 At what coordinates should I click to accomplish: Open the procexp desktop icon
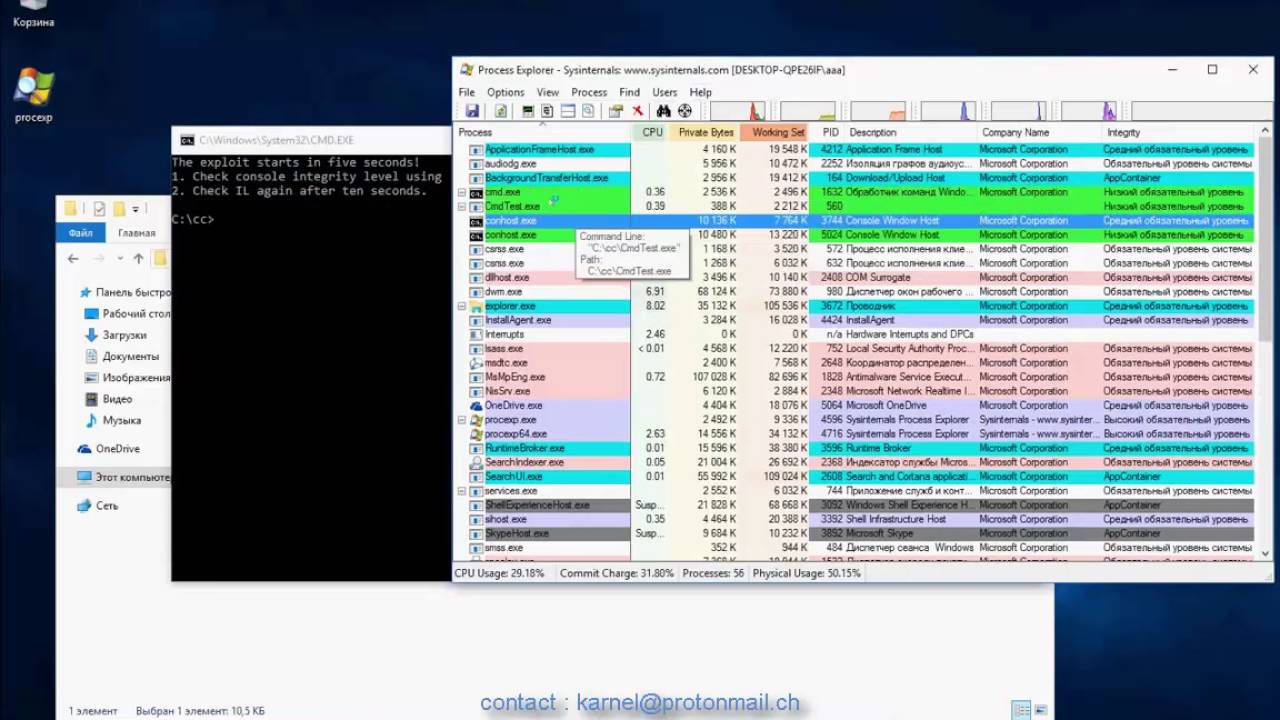(x=33, y=97)
